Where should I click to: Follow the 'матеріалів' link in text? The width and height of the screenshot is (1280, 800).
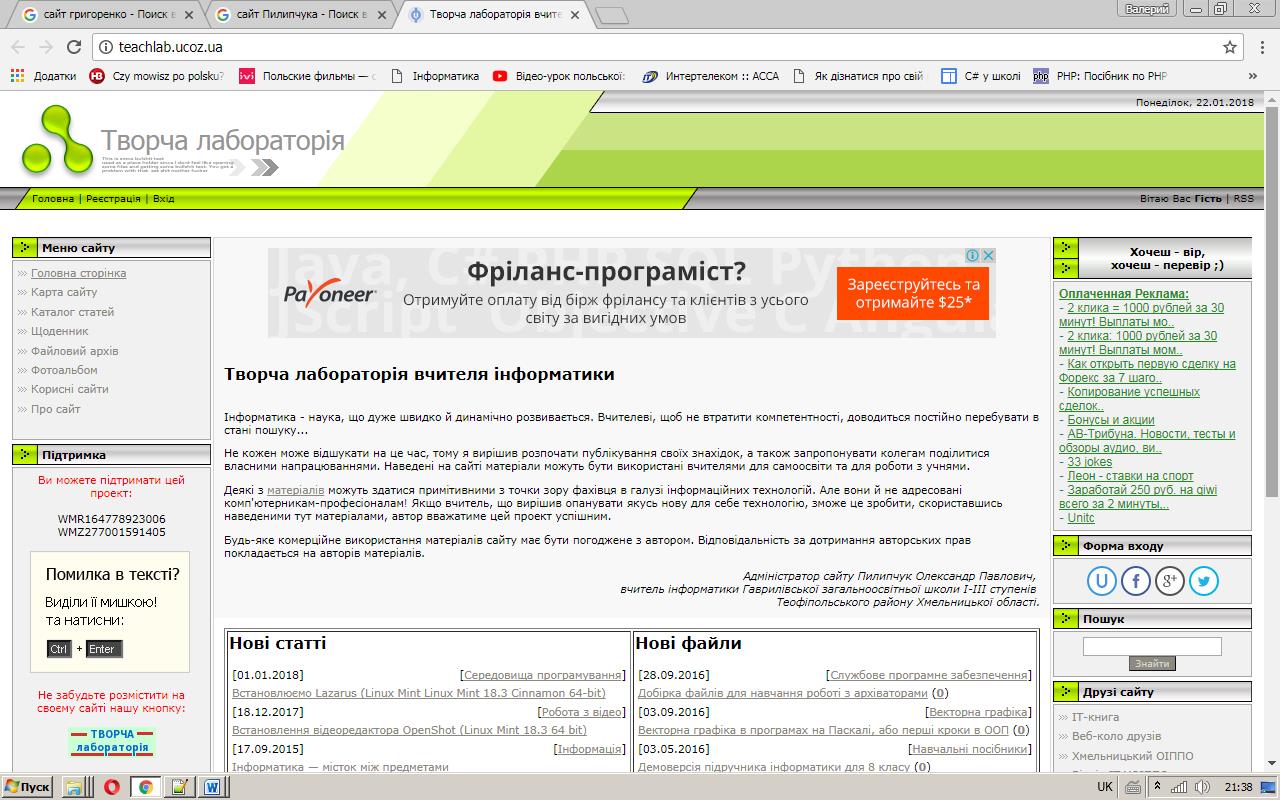point(295,490)
